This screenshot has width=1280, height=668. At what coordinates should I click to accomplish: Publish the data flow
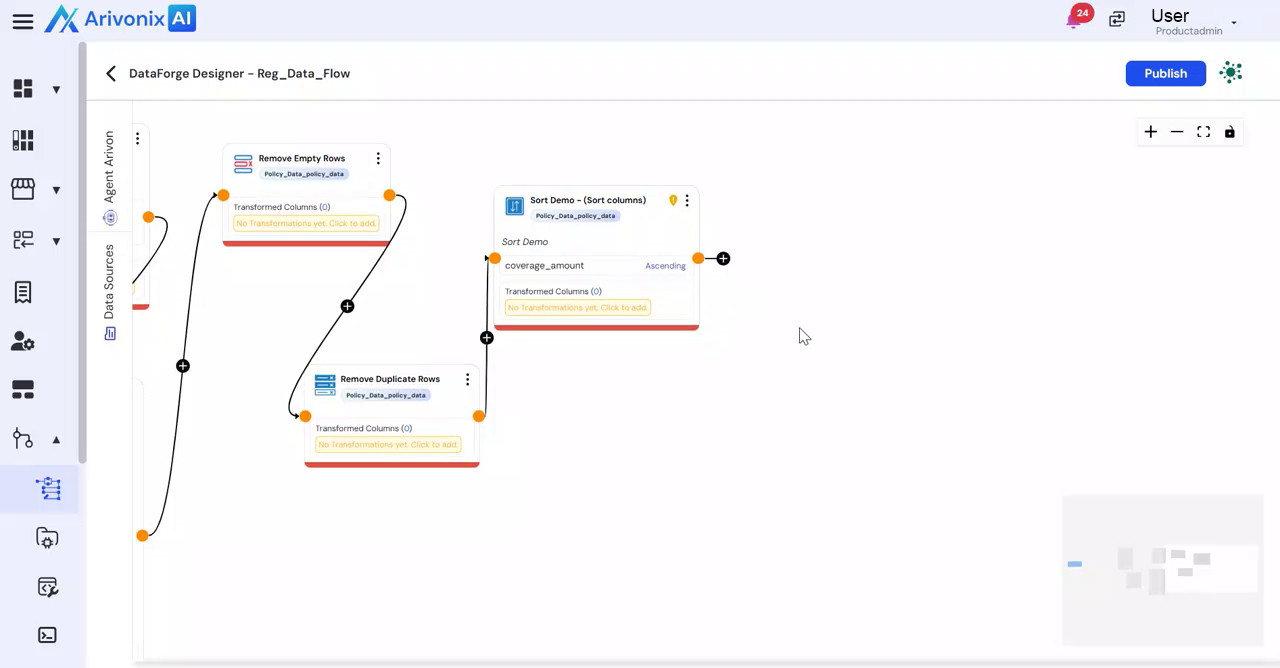[x=1165, y=73]
